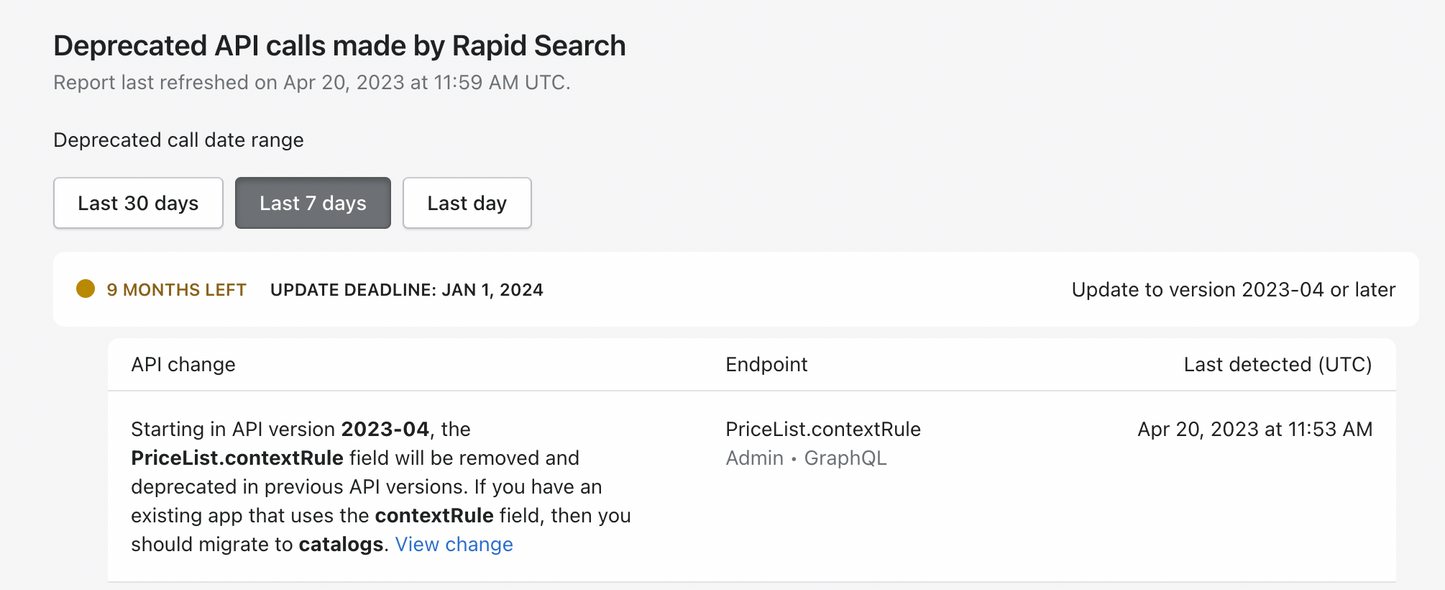The image size is (1445, 590).
Task: Click the Deprecated API calls page heading
Action: tap(339, 46)
